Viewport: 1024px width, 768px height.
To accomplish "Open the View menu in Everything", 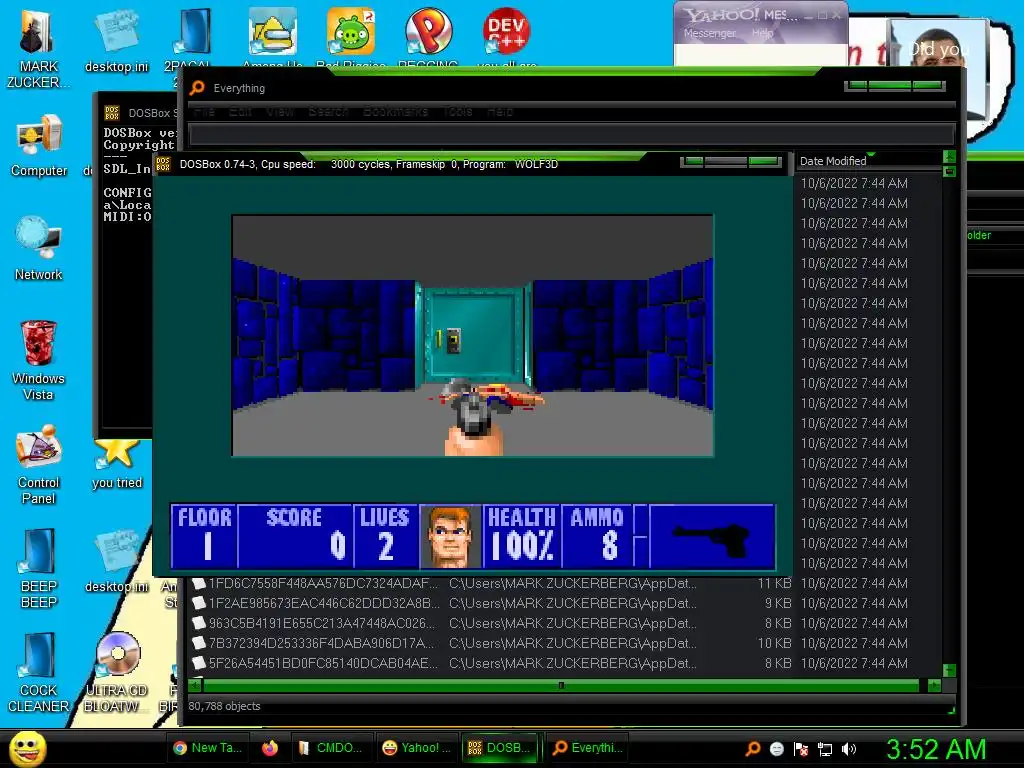I will [280, 111].
